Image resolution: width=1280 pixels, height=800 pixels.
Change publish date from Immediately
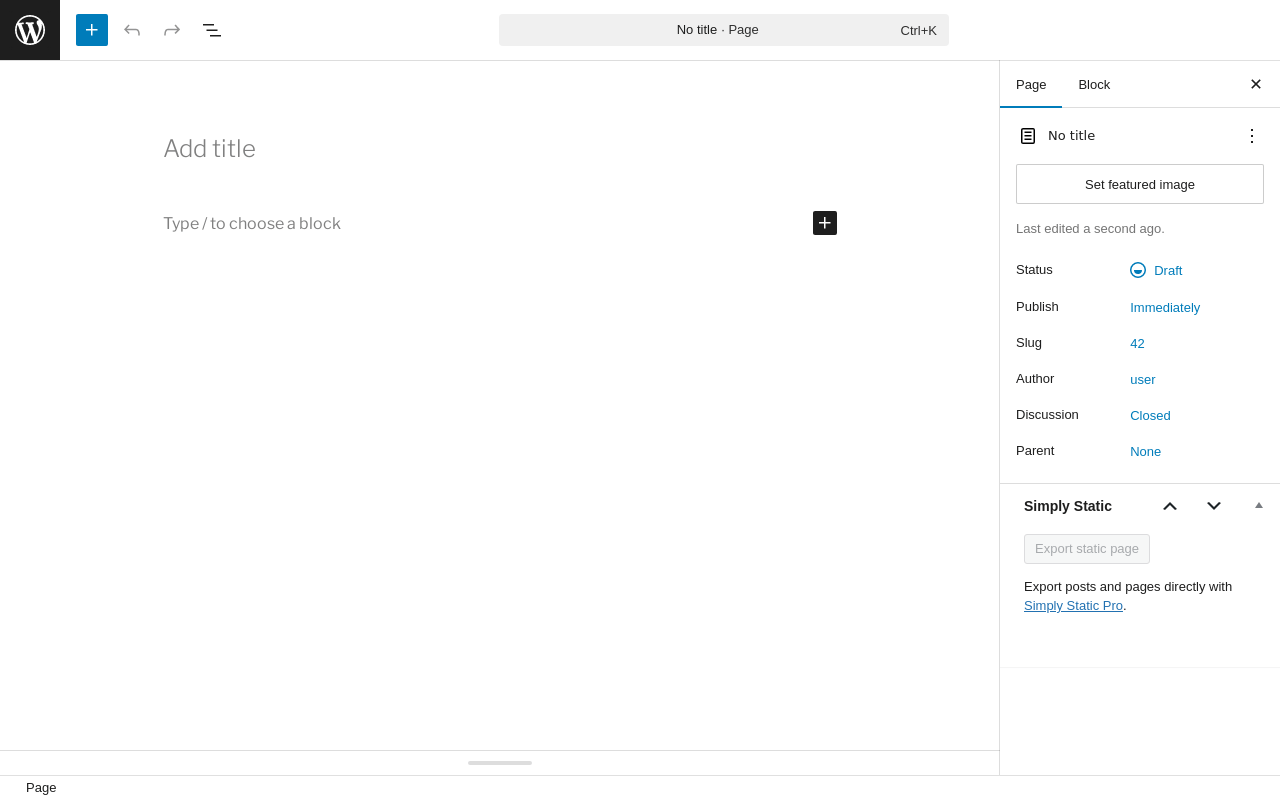point(1165,307)
